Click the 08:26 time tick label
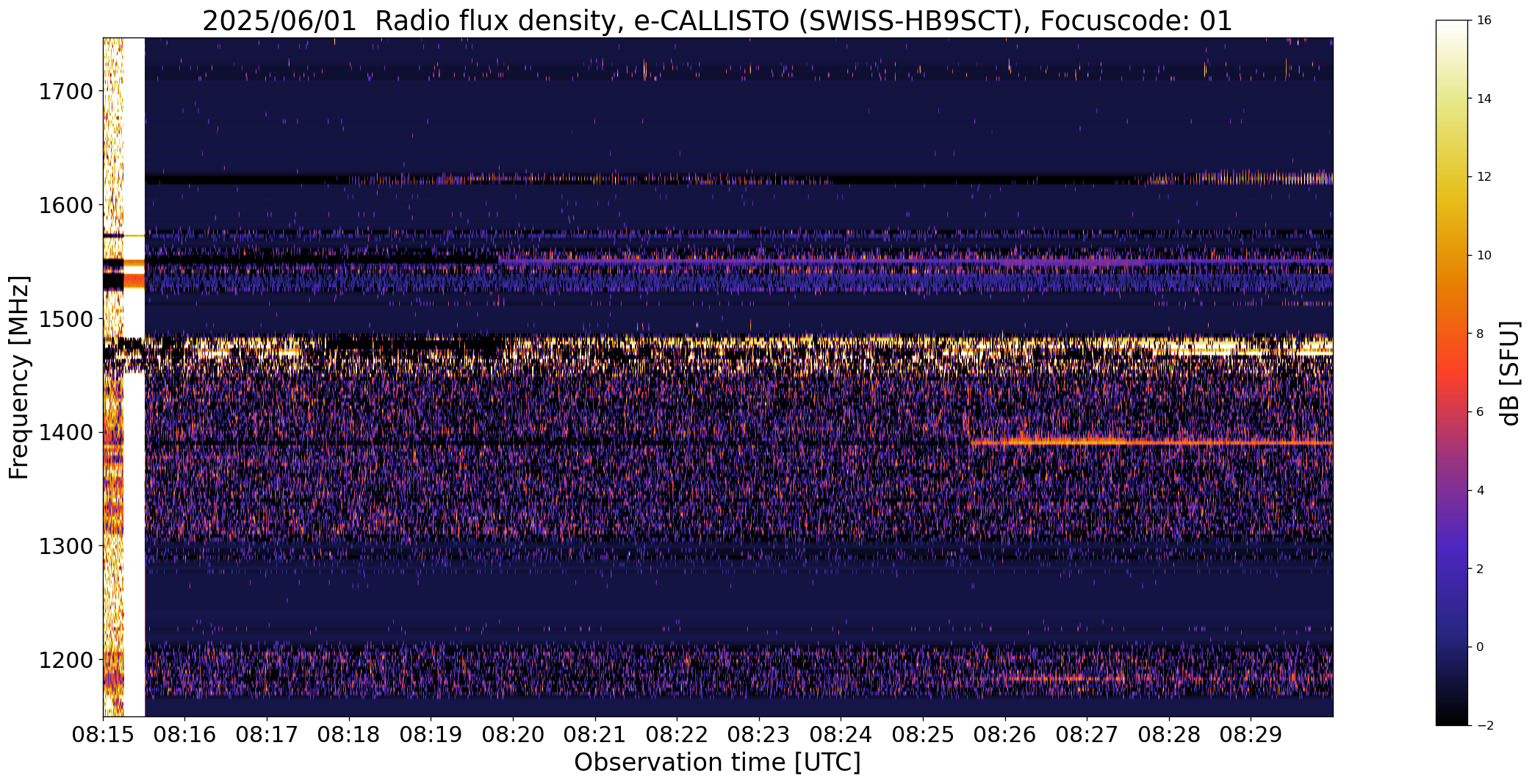This screenshot has width=1532, height=784. point(1005,735)
